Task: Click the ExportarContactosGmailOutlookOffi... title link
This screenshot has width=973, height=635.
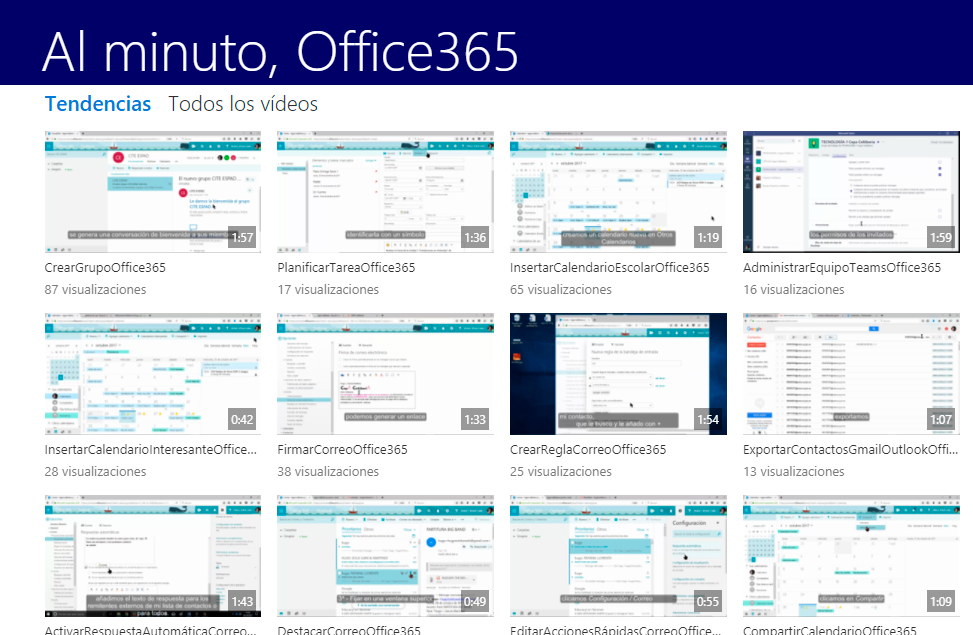Action: [850, 449]
